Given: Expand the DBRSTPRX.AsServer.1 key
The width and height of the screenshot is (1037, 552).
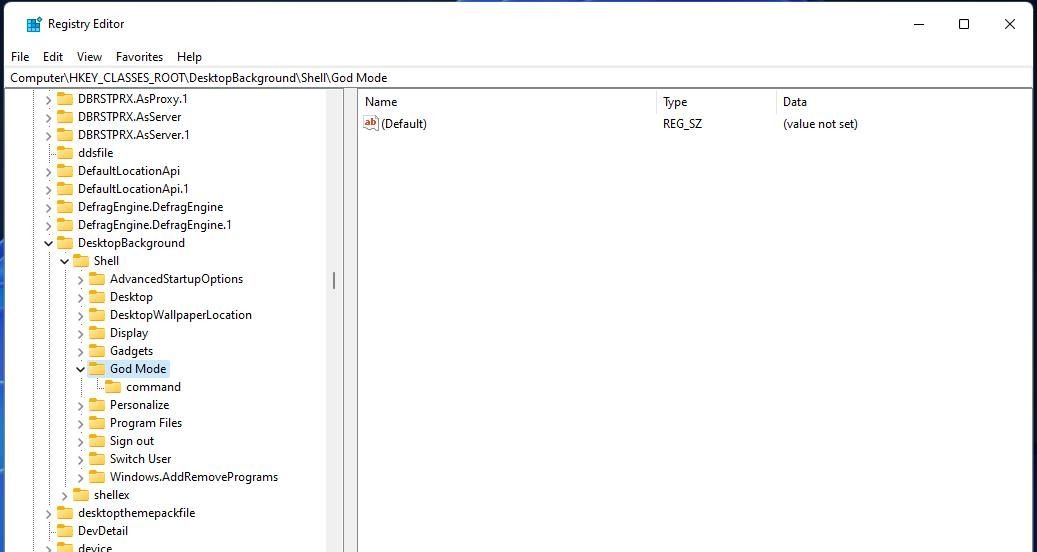Looking at the screenshot, I should [x=48, y=136].
